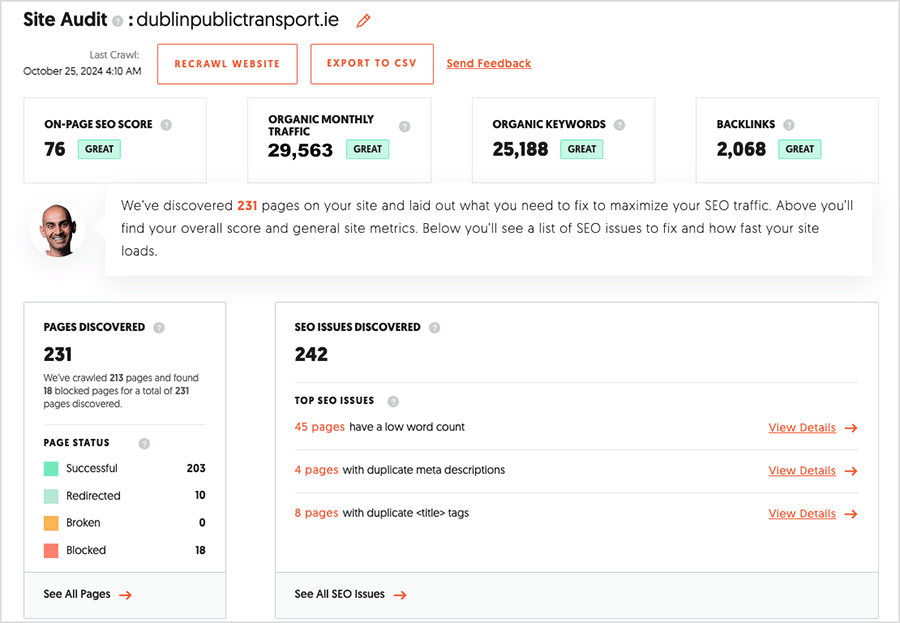Screen dimensions: 900x623
Task: Click the GREAT badge next to 2,068
Action: (800, 149)
